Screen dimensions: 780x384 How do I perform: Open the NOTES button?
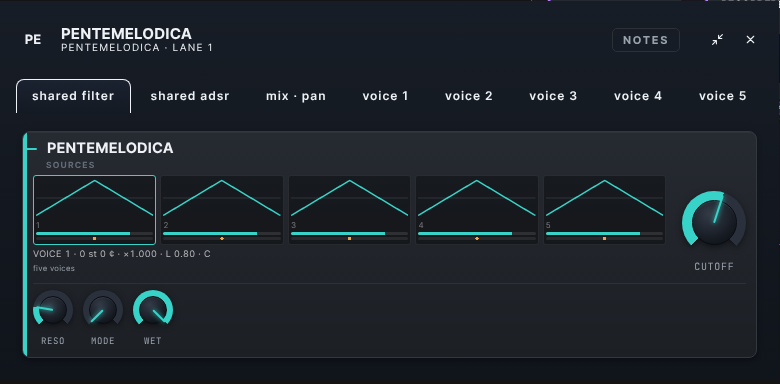[x=646, y=40]
